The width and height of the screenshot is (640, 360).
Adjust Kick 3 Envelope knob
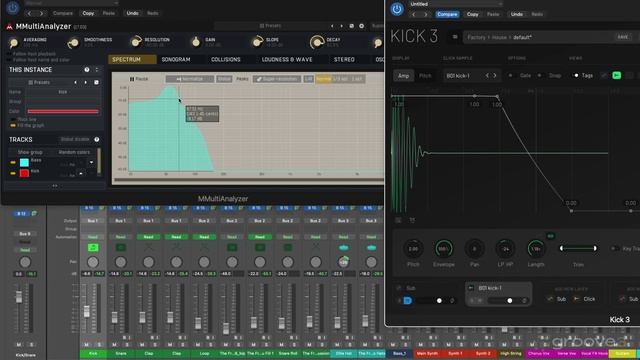tap(444, 249)
